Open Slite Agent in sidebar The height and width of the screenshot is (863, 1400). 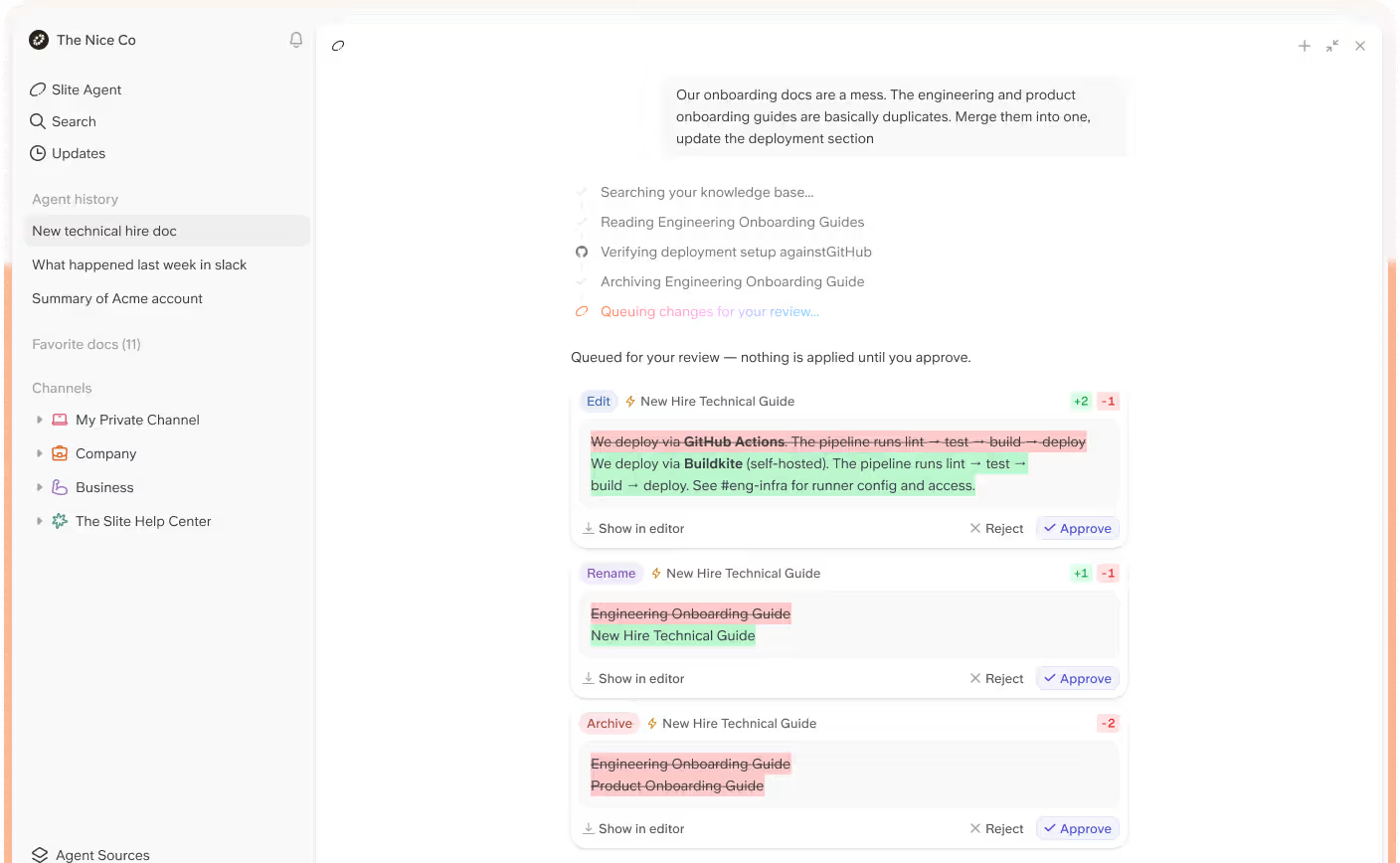coord(76,89)
